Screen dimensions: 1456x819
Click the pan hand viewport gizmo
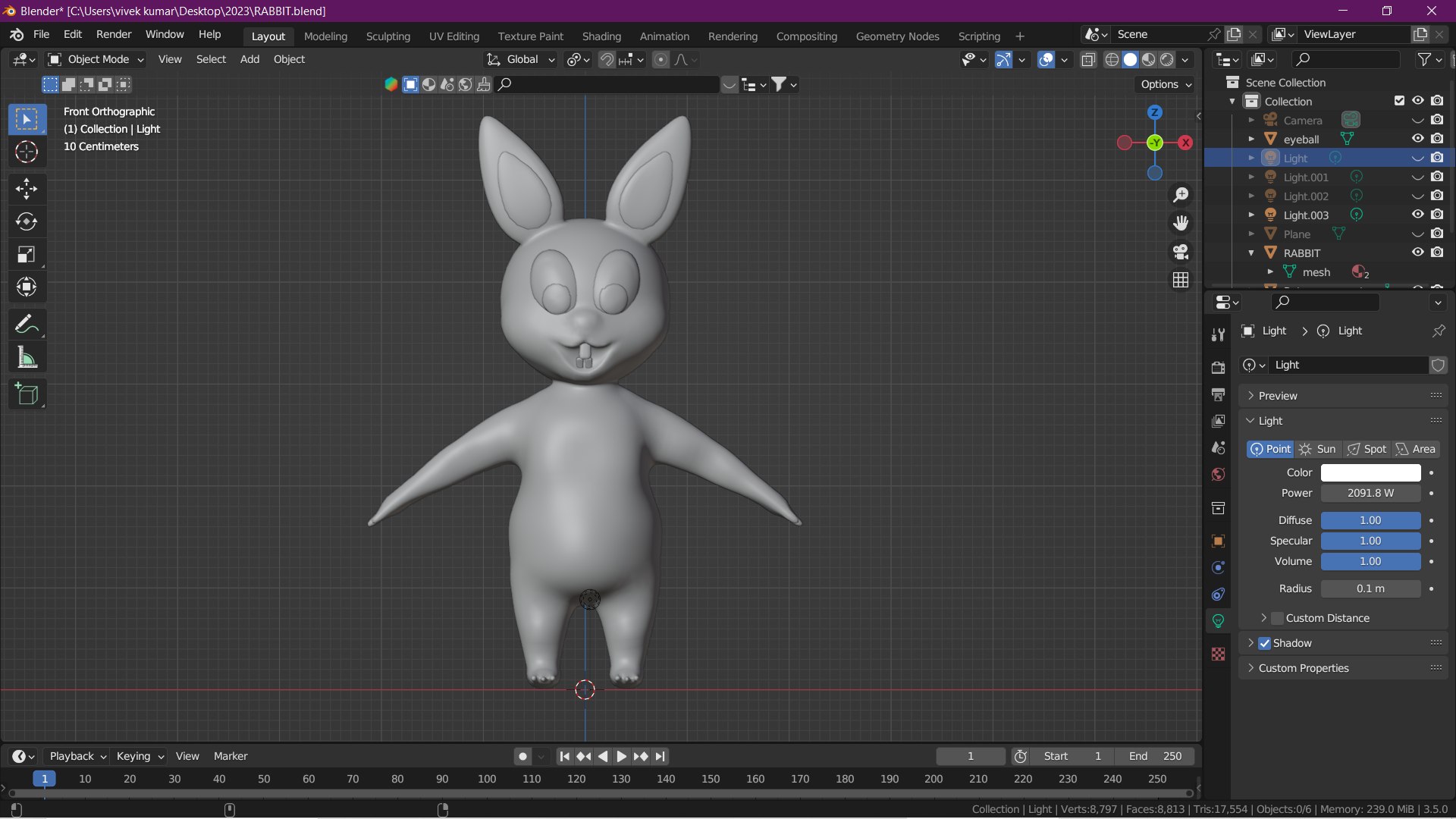point(1181,223)
